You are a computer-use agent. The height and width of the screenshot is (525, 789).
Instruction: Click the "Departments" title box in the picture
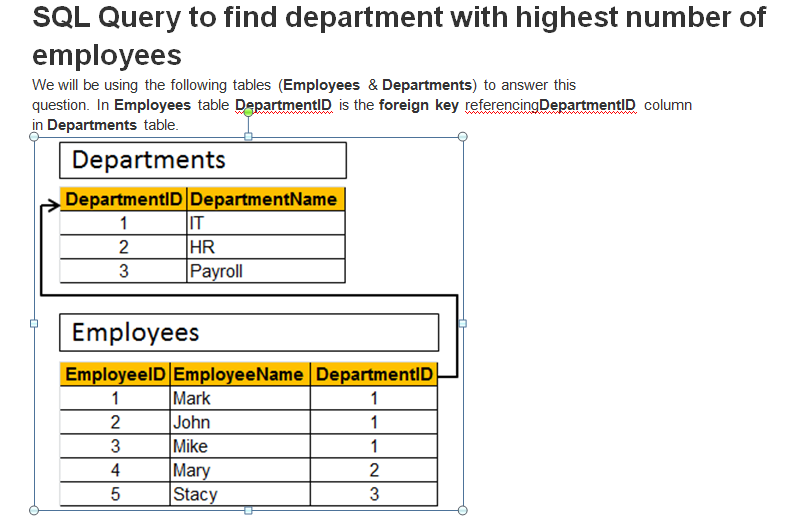click(x=203, y=160)
